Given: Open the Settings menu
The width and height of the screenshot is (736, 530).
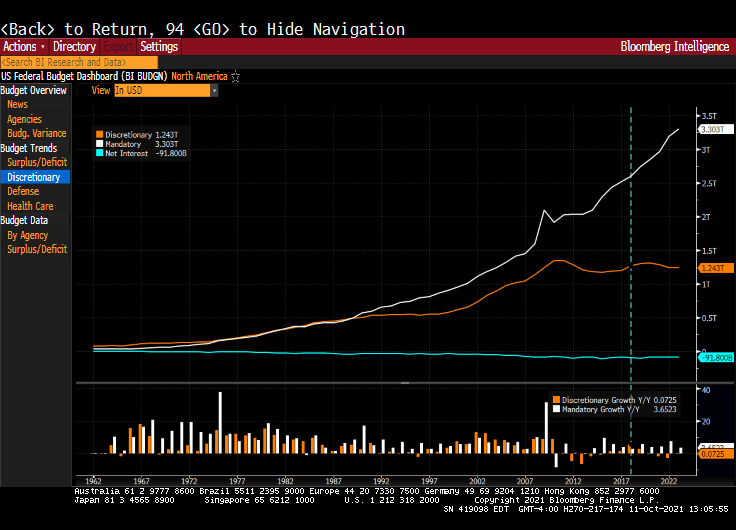Looking at the screenshot, I should click(159, 47).
